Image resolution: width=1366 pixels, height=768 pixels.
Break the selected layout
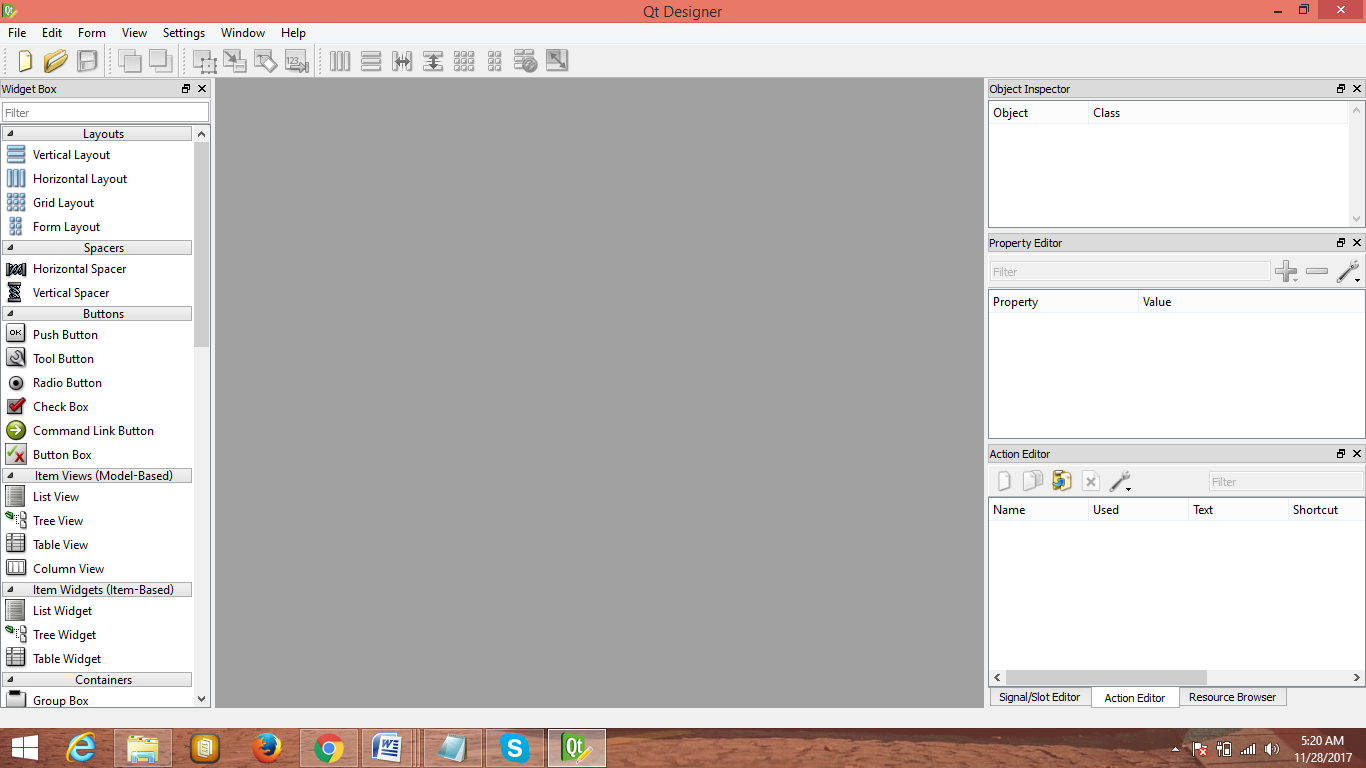pos(525,61)
